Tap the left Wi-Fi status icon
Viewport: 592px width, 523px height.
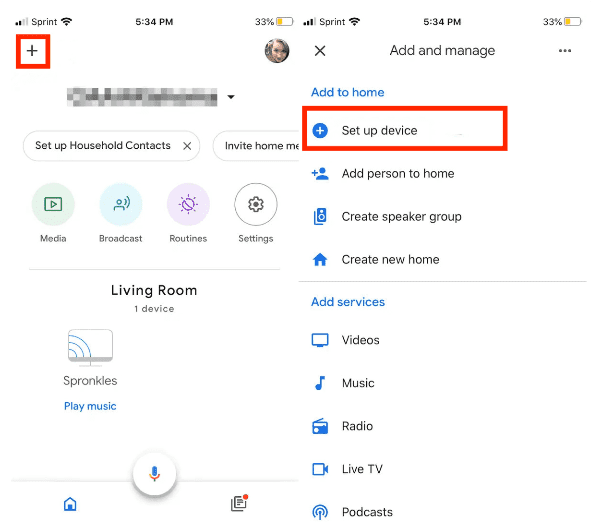click(x=66, y=22)
